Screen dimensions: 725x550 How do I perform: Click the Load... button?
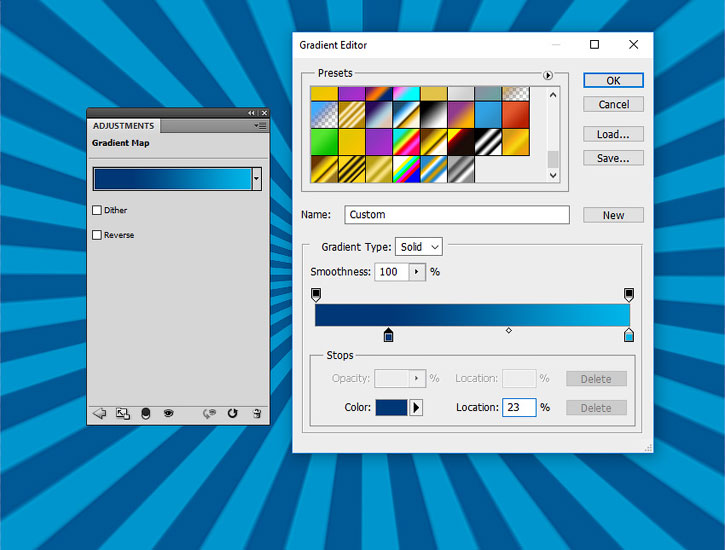[x=613, y=134]
